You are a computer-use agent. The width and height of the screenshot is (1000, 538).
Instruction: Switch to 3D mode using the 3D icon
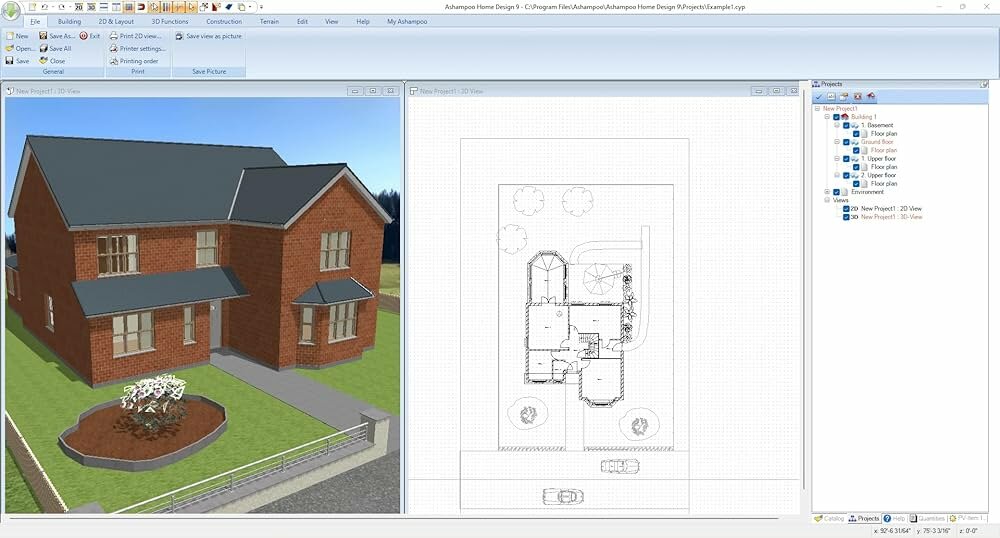(91, 7)
